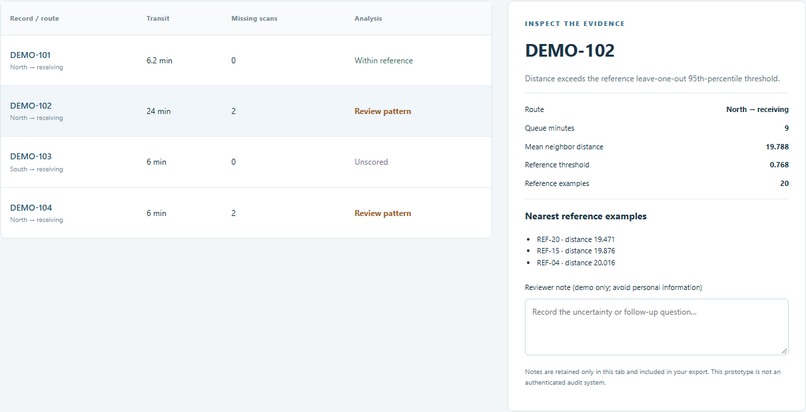Screen dimensions: 806x412
Task: Click the Reference threshold label
Action: coord(557,165)
